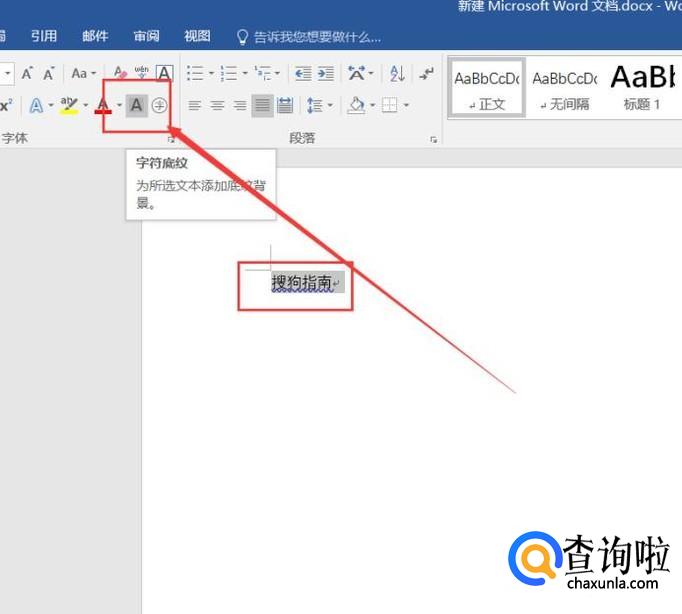This screenshot has height=614, width=682.
Task: Expand text effects dropdown arrow
Action: pos(51,105)
